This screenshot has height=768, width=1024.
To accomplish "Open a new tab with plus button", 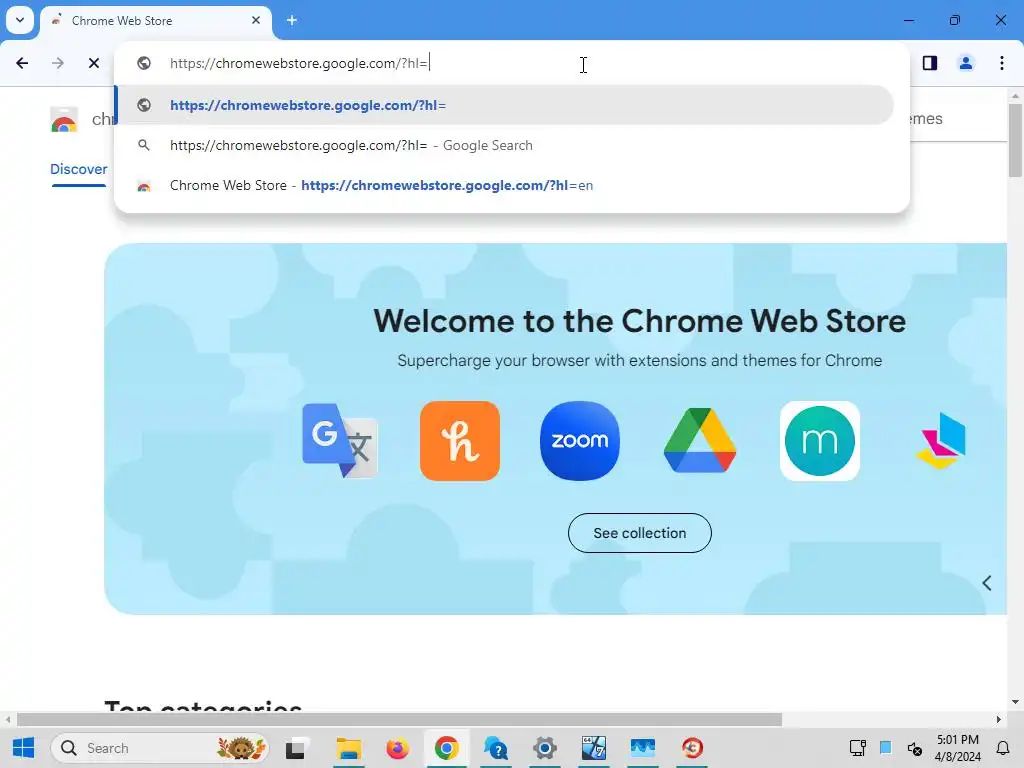I will 292,20.
